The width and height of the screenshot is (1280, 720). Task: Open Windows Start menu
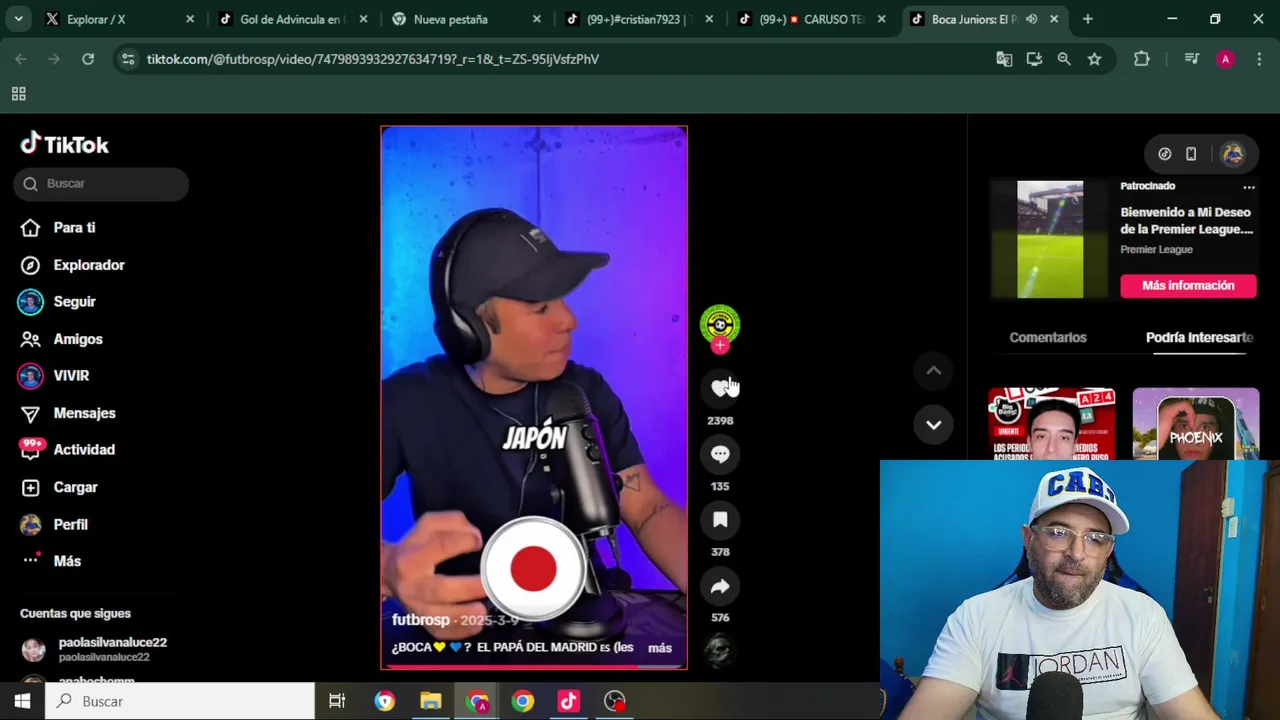[x=22, y=701]
